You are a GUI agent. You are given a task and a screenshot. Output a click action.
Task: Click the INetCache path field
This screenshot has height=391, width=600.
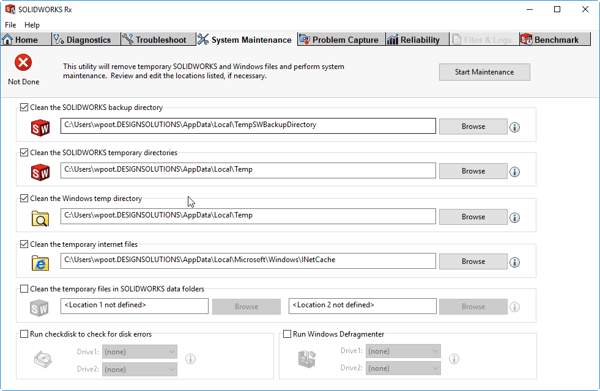(248, 261)
